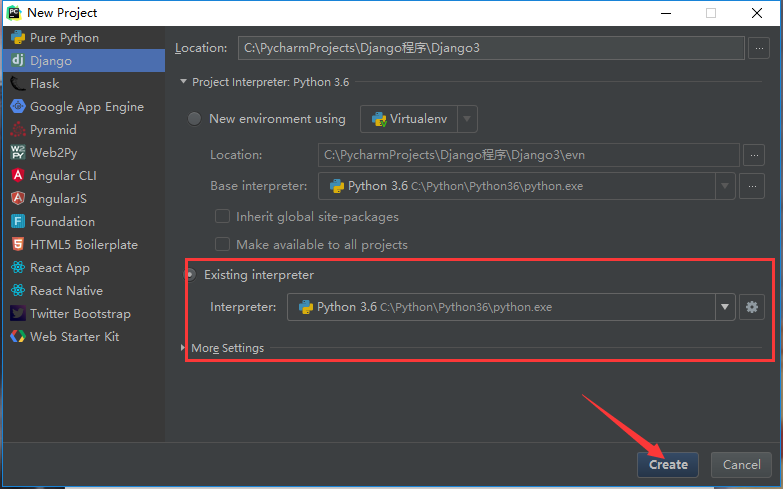Image resolution: width=783 pixels, height=489 pixels.
Task: Choose Flask project type
Action: tap(84, 83)
